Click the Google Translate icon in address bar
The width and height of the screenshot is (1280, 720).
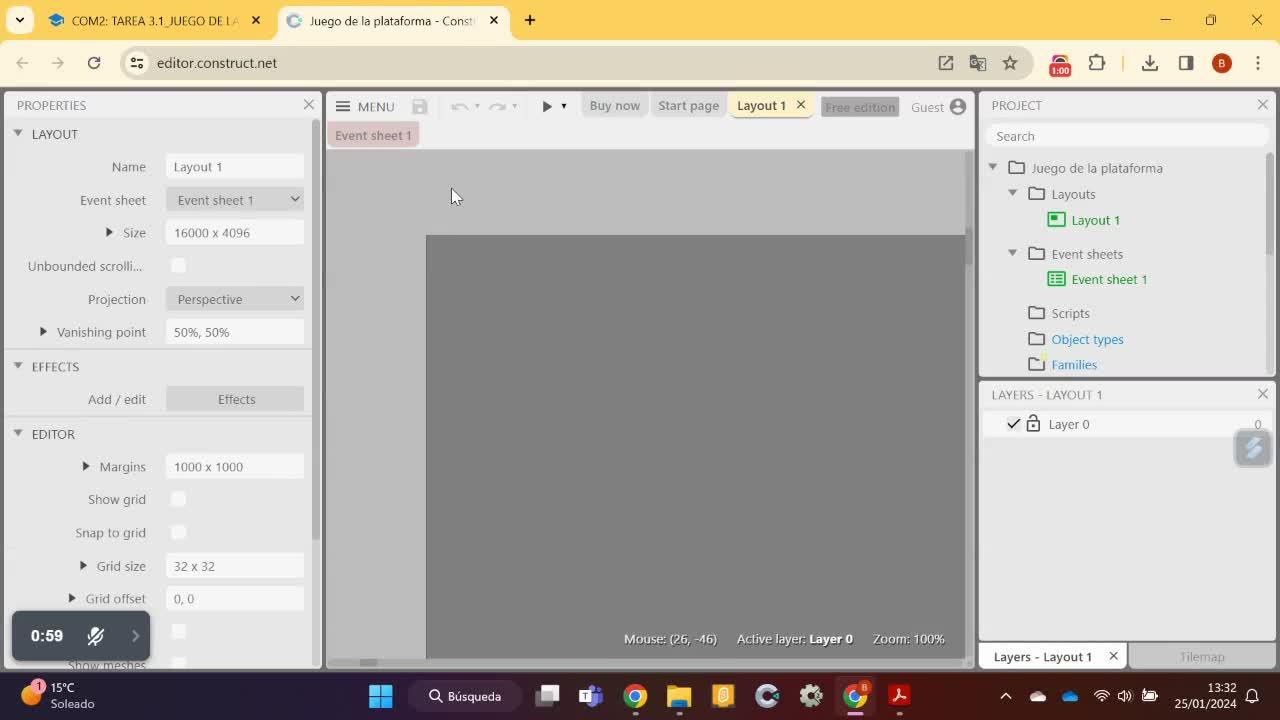click(978, 63)
